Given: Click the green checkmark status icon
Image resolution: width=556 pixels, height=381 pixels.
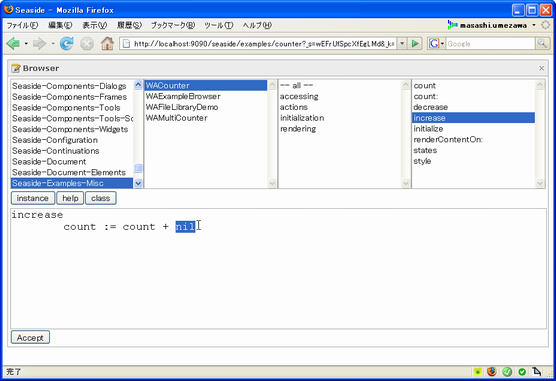Looking at the screenshot, I should coord(507,372).
